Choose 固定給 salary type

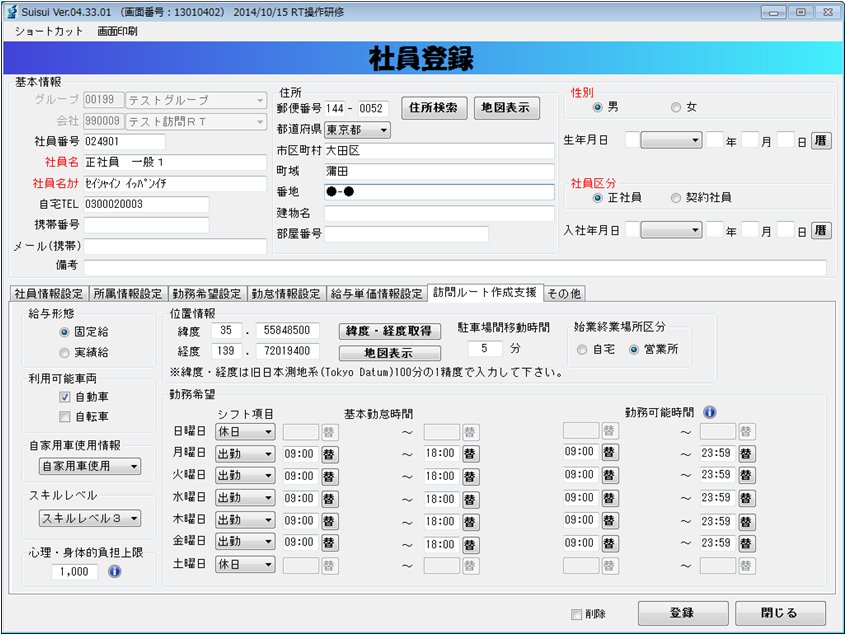[65, 332]
